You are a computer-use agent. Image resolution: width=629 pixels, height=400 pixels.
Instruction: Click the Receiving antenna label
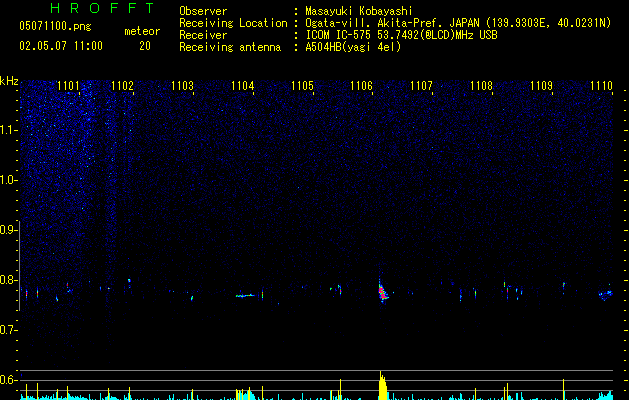[230, 47]
